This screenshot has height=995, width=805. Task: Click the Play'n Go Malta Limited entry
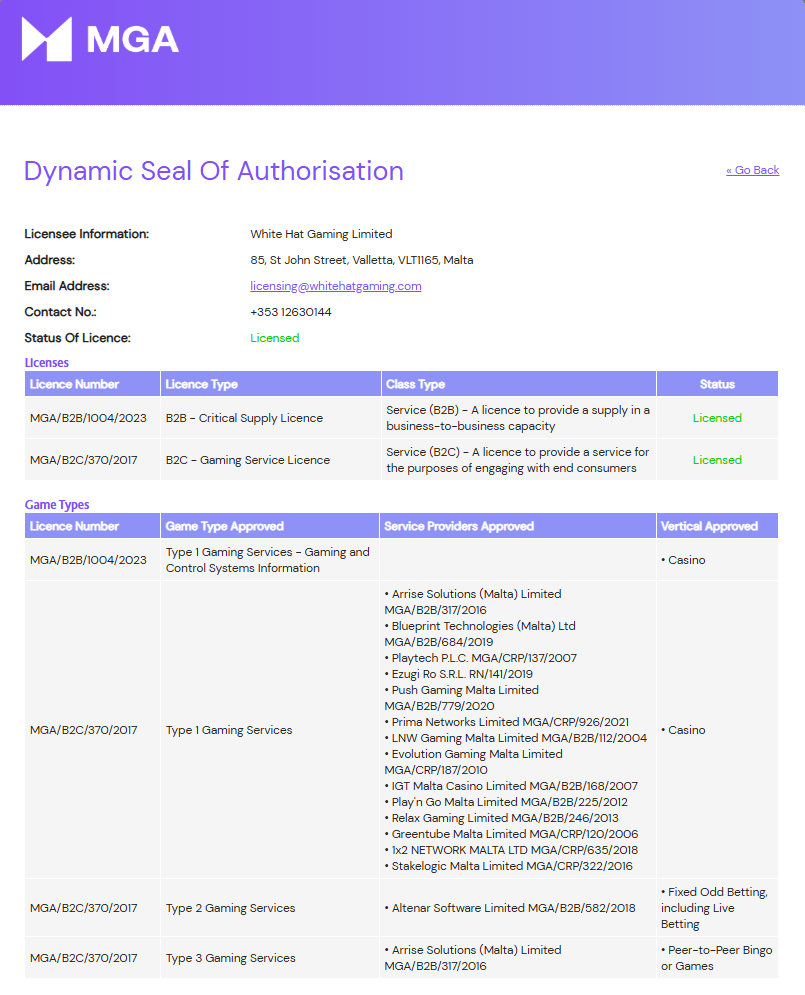506,802
